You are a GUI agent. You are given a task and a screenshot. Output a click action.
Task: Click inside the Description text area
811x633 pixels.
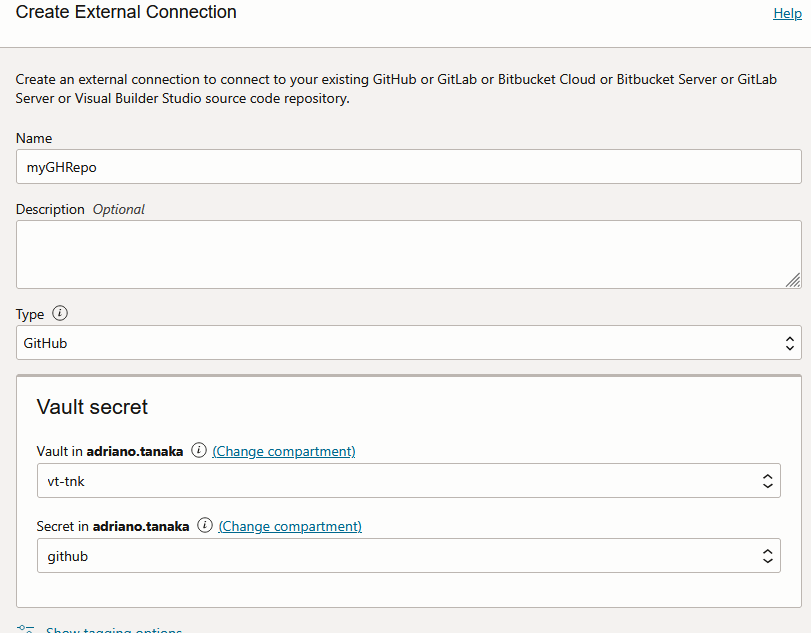[409, 254]
